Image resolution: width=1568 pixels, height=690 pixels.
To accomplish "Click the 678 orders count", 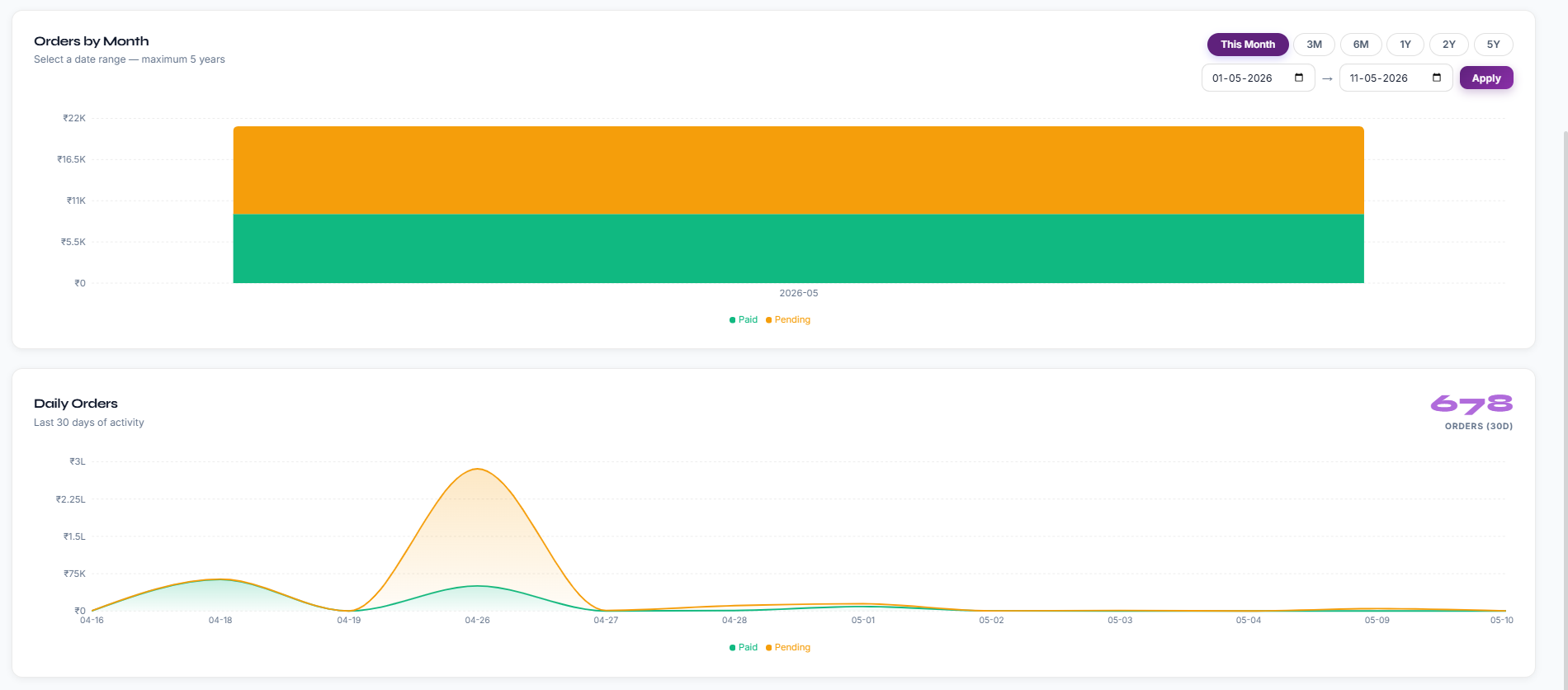I will 1471,404.
